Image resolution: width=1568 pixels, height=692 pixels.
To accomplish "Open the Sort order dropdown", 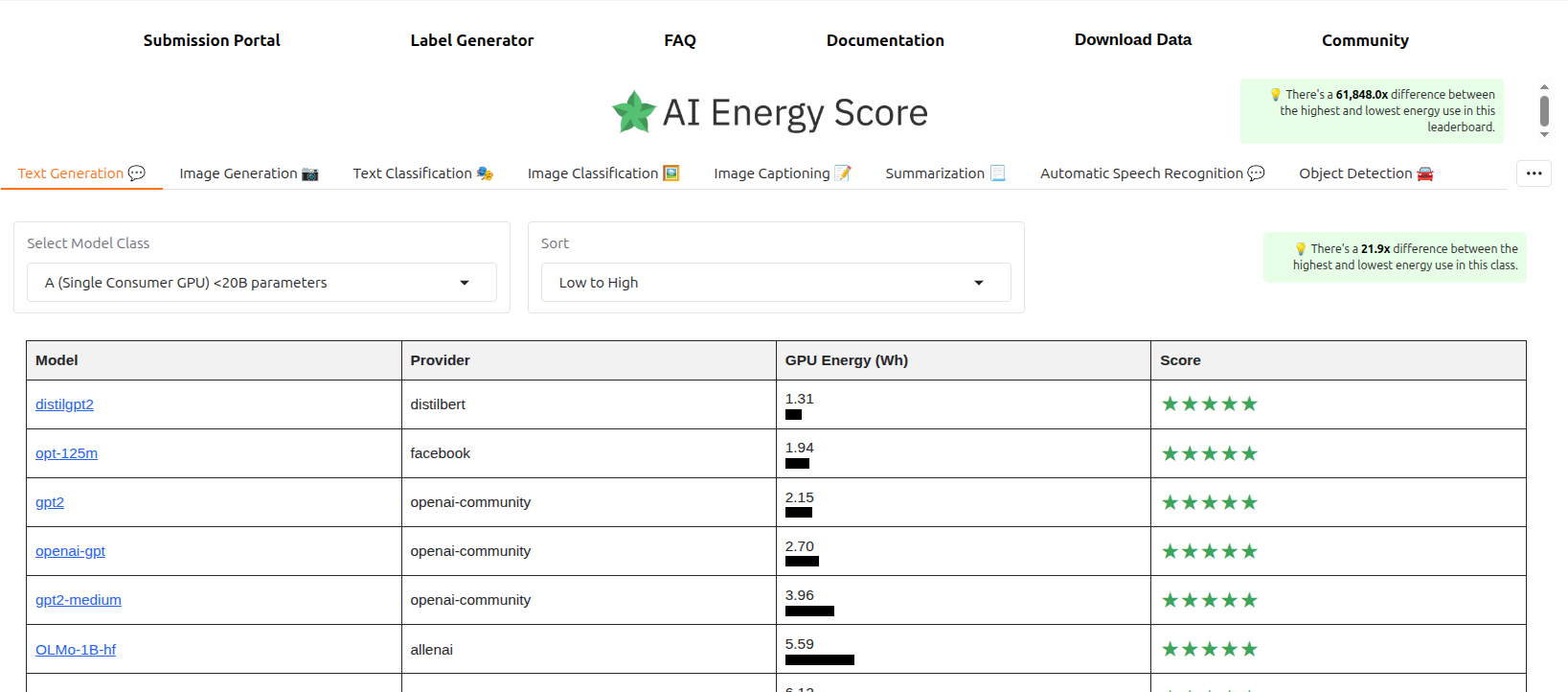I will coord(776,283).
